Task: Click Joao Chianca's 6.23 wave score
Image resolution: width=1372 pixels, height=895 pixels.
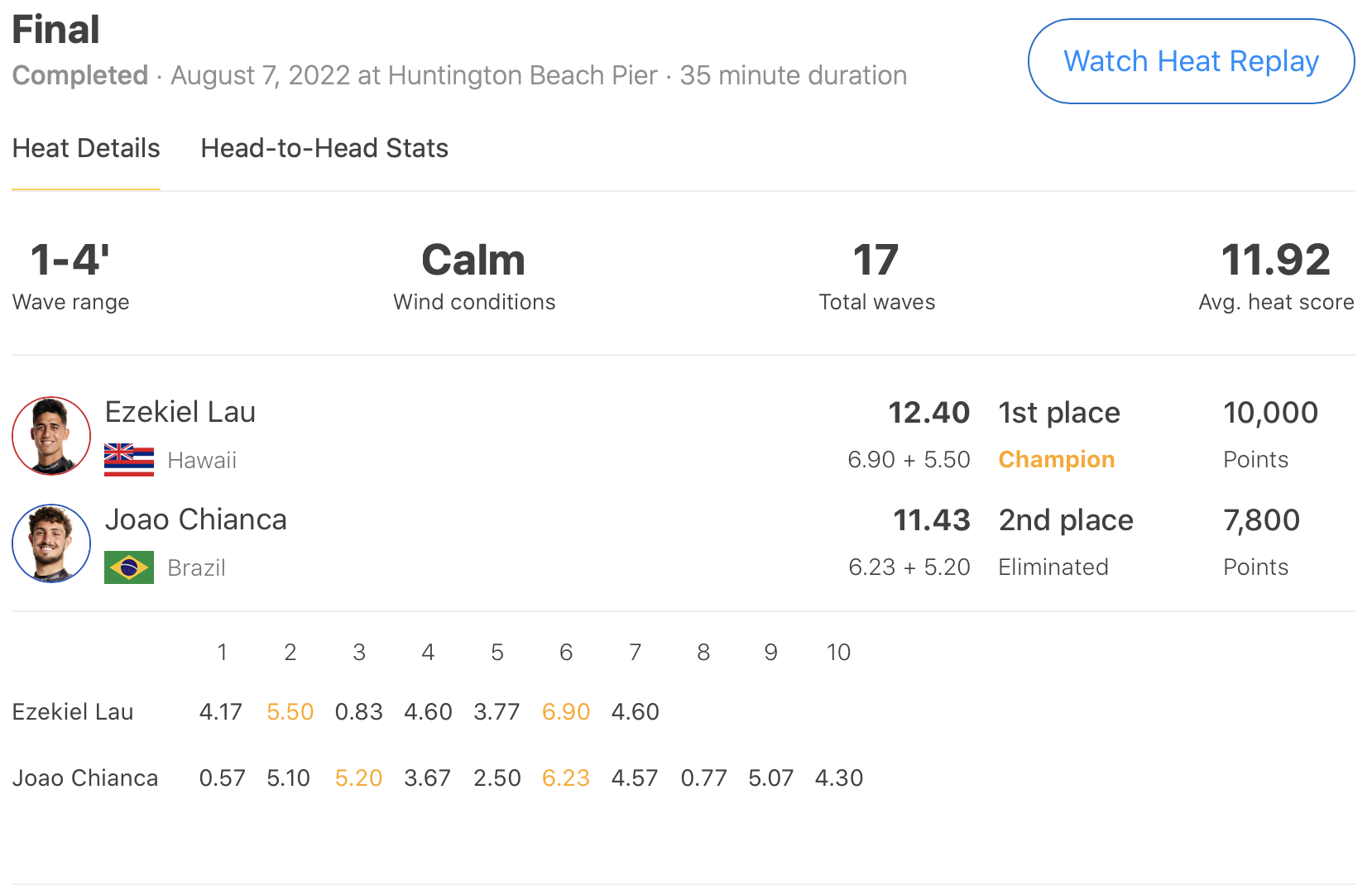Action: click(566, 778)
